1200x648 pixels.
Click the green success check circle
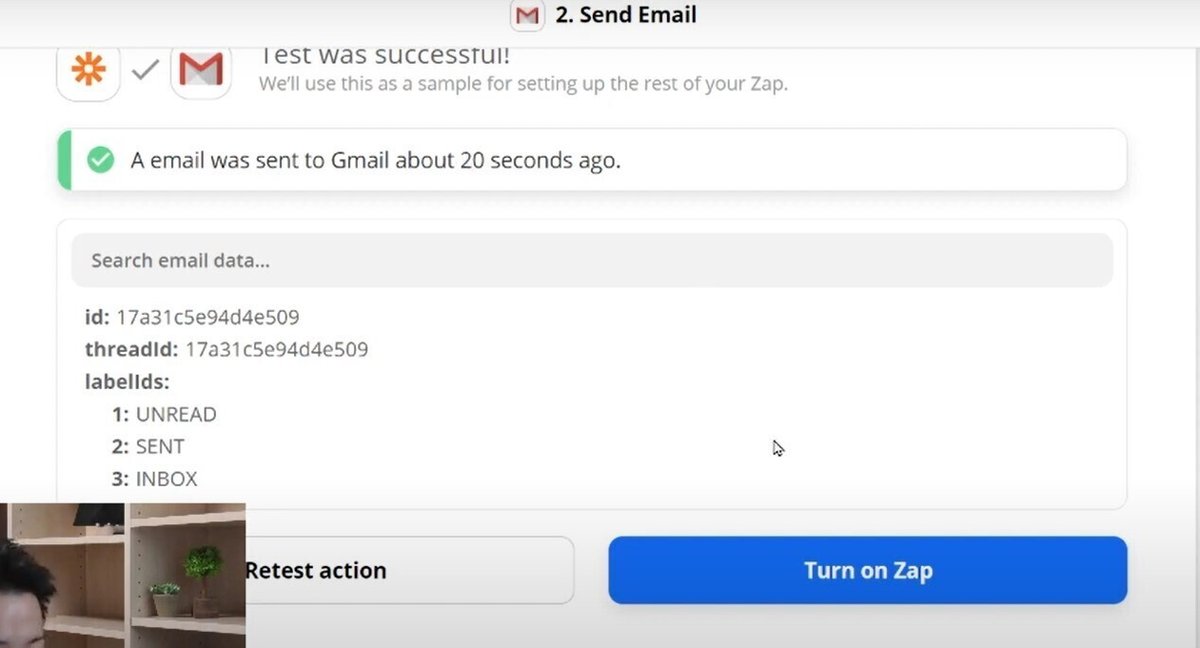point(100,160)
